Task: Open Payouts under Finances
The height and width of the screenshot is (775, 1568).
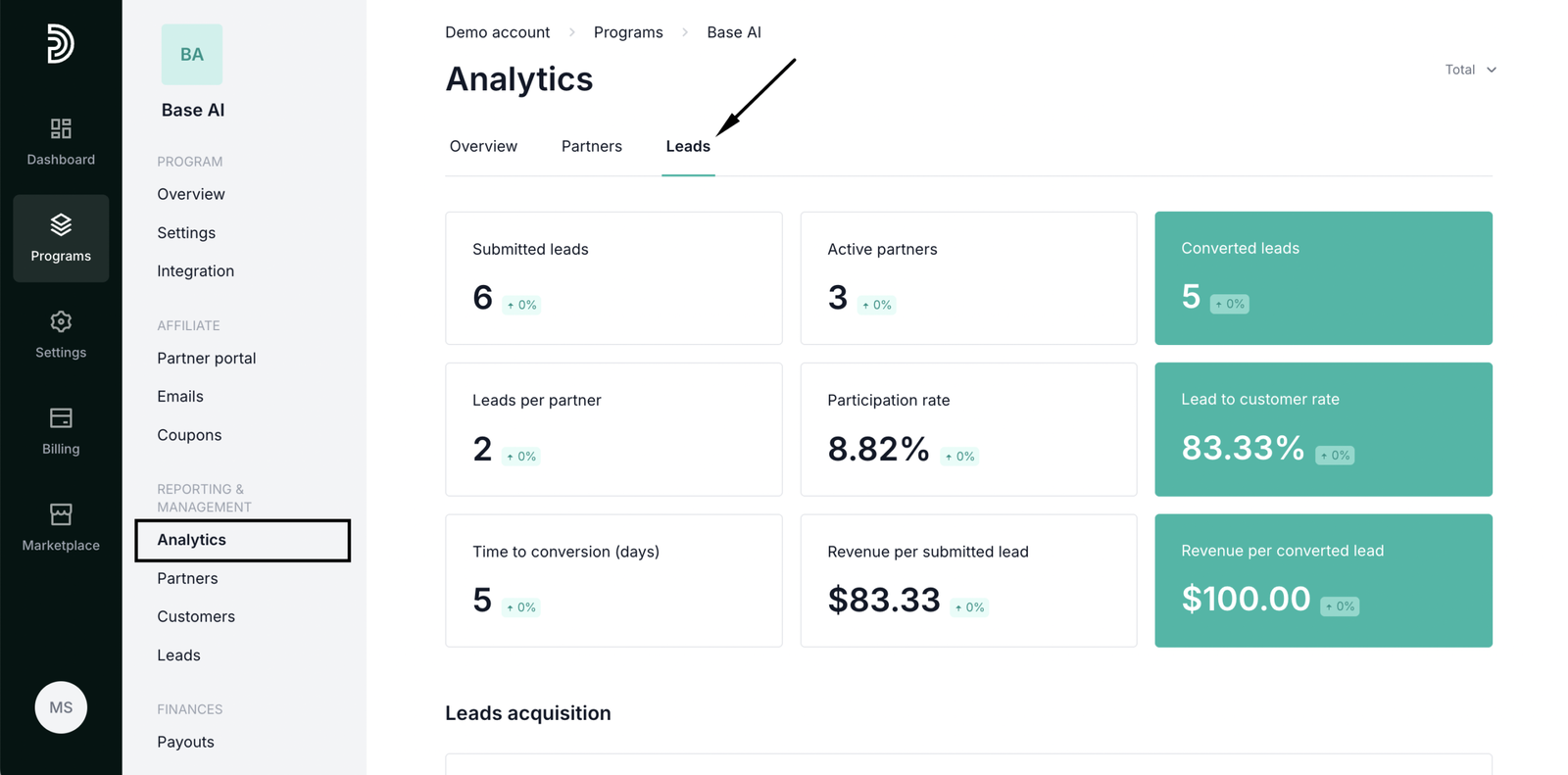Action: (x=185, y=742)
